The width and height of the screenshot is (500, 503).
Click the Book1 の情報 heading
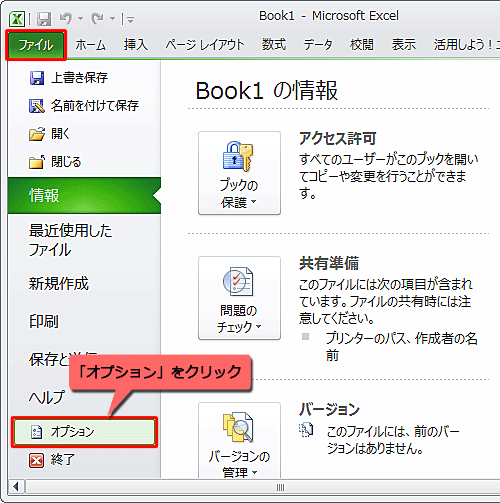(267, 91)
